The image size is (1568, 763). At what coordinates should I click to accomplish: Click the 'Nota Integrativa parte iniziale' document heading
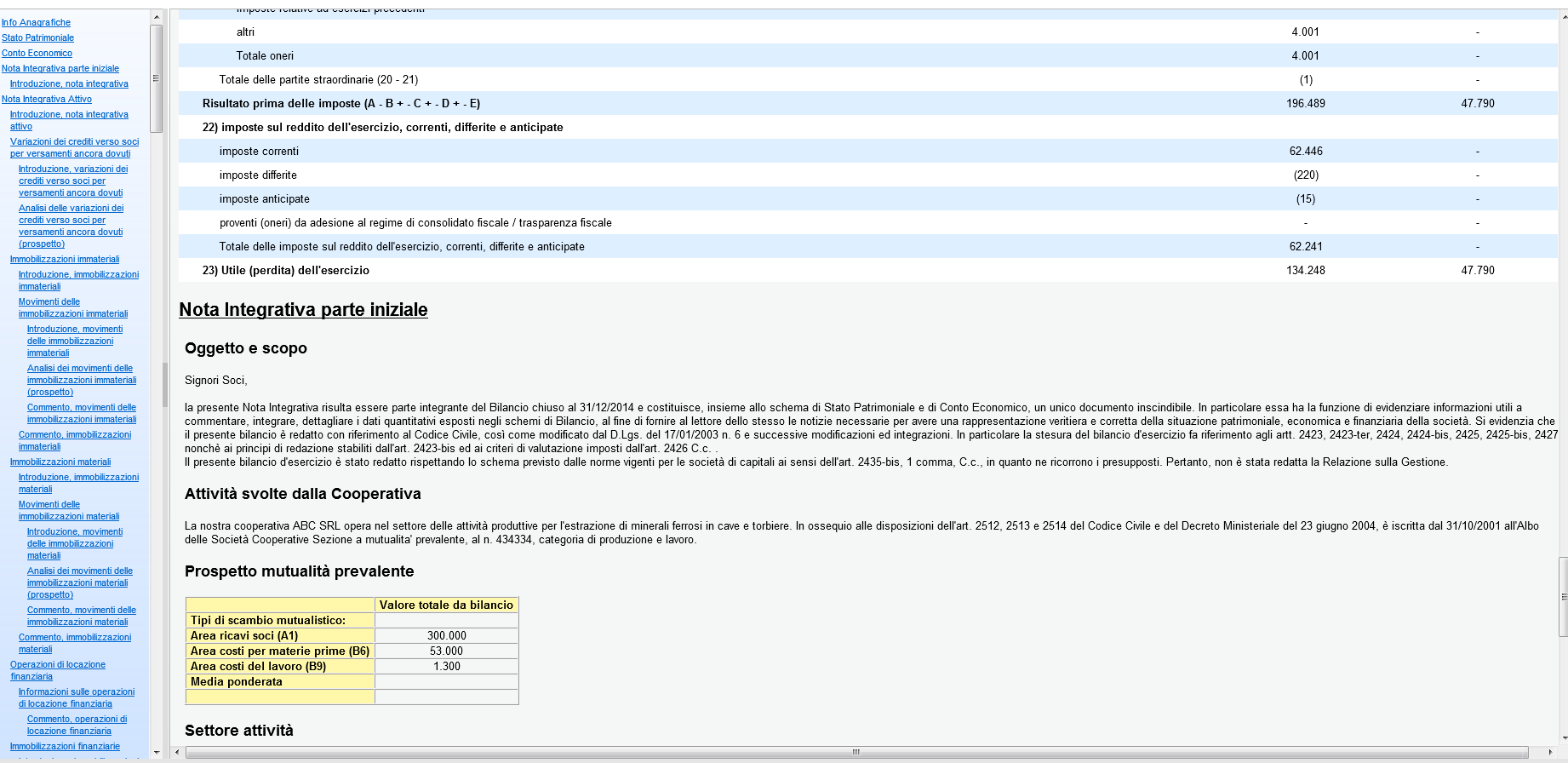click(303, 310)
